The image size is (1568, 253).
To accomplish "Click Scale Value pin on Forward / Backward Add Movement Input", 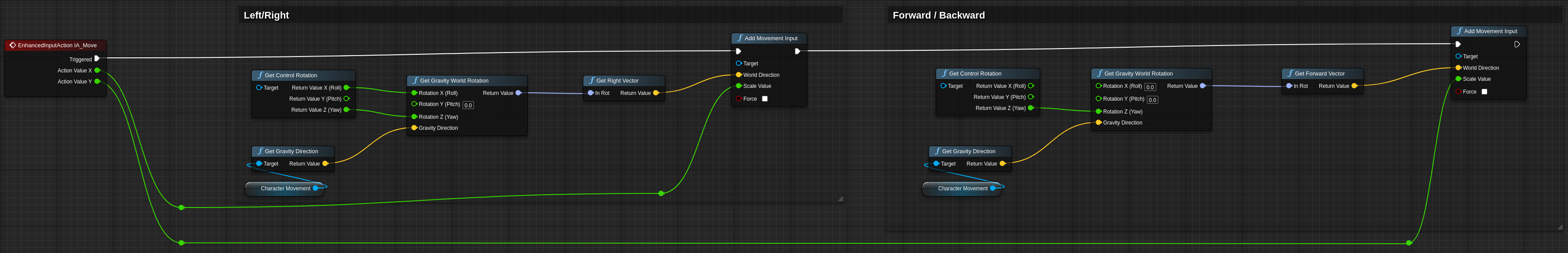I will tap(1459, 79).
